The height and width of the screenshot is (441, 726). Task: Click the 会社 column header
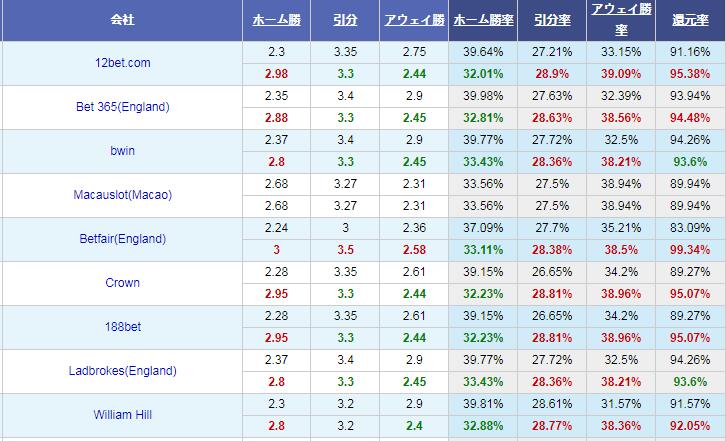tap(122, 20)
